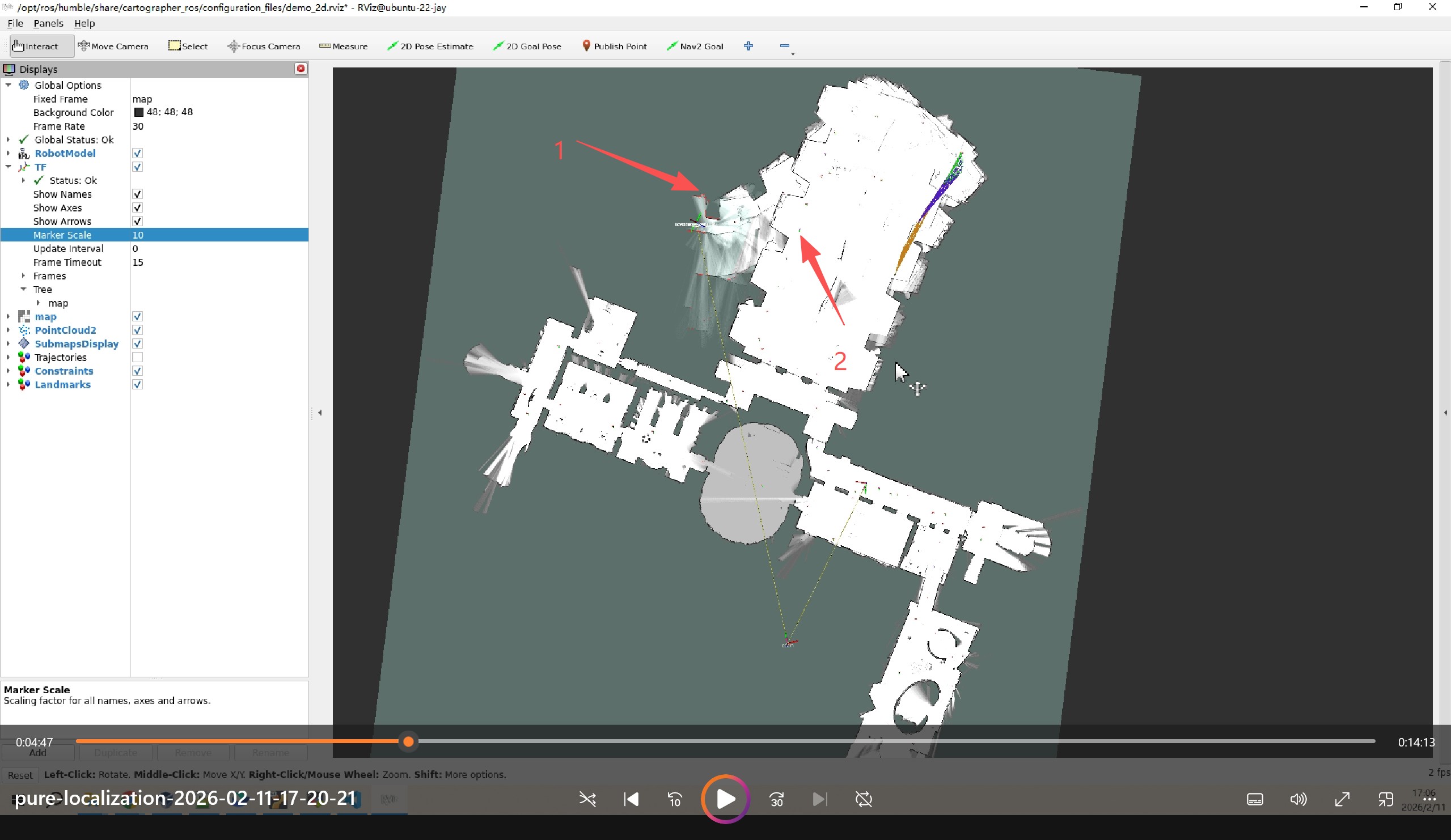Activate the Focus Camera tool
The height and width of the screenshot is (840, 1451).
click(x=264, y=46)
